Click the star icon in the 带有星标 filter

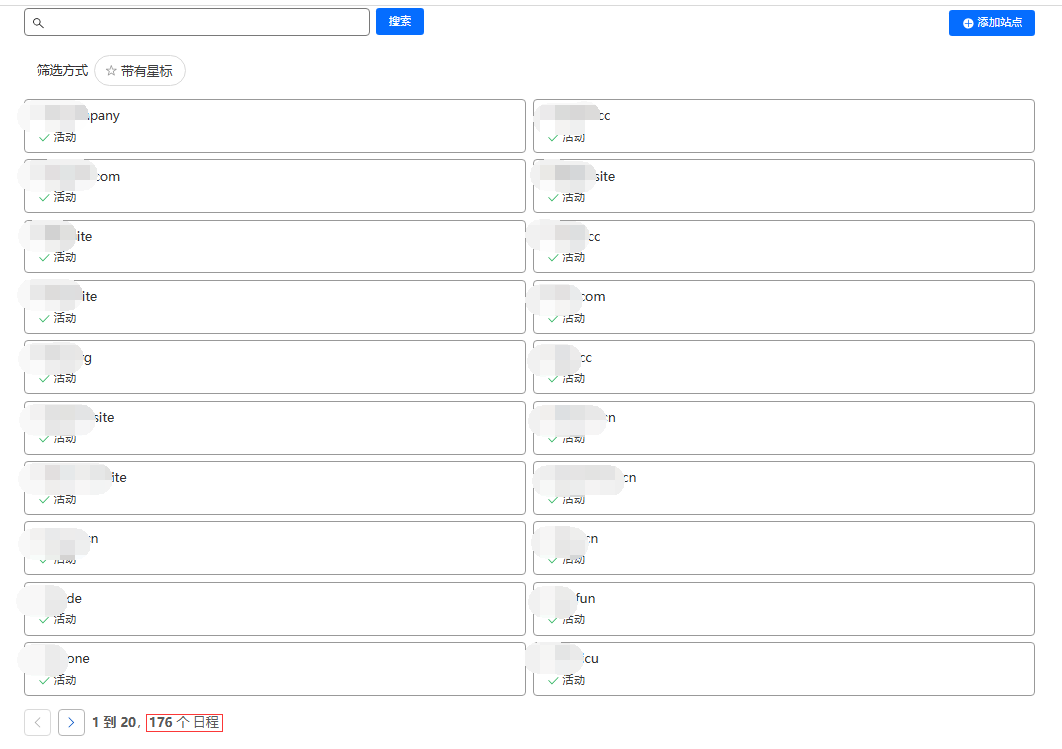111,71
